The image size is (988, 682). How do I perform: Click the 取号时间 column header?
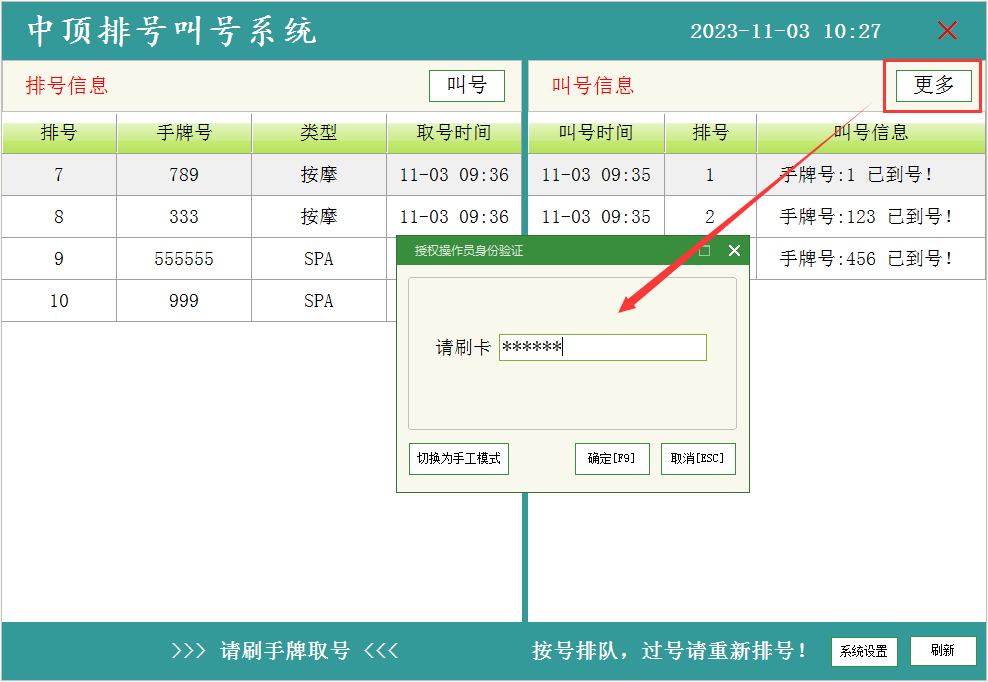(454, 133)
